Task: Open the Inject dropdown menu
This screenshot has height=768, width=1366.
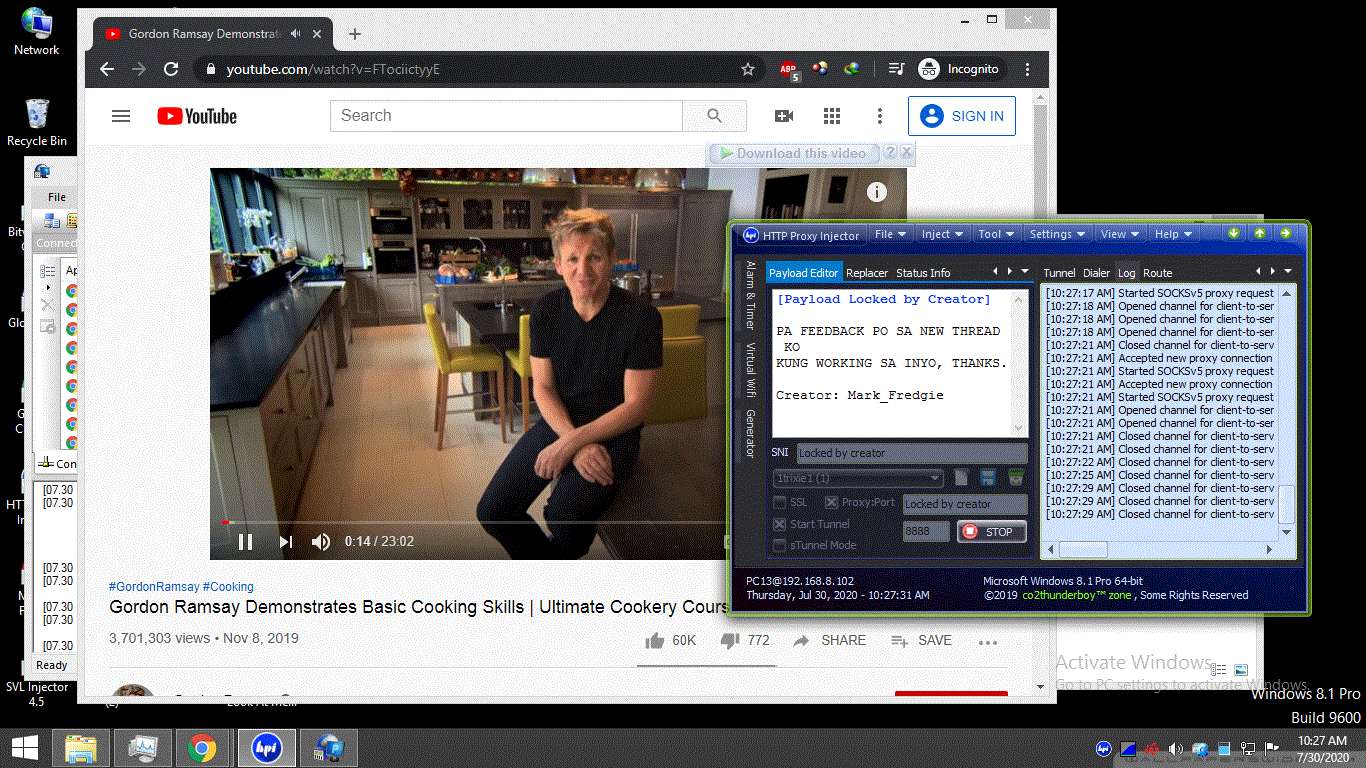Action: click(942, 234)
